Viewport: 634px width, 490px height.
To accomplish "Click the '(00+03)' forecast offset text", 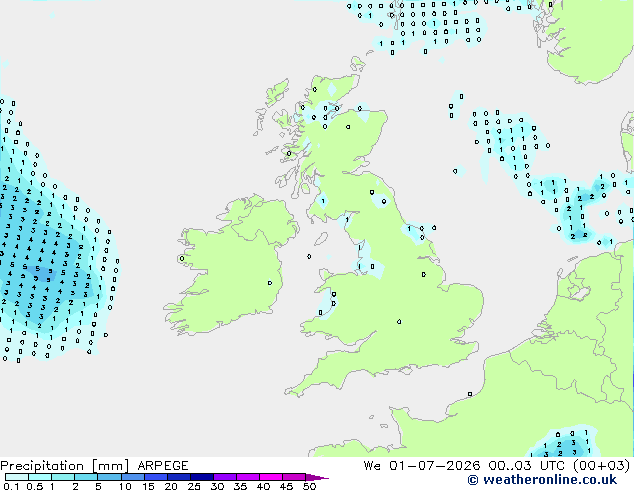I will tap(602, 466).
